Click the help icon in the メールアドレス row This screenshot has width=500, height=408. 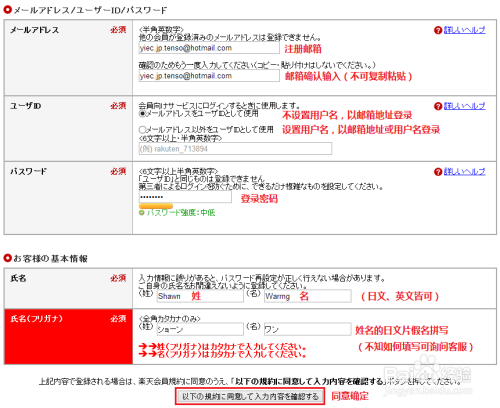[438, 30]
